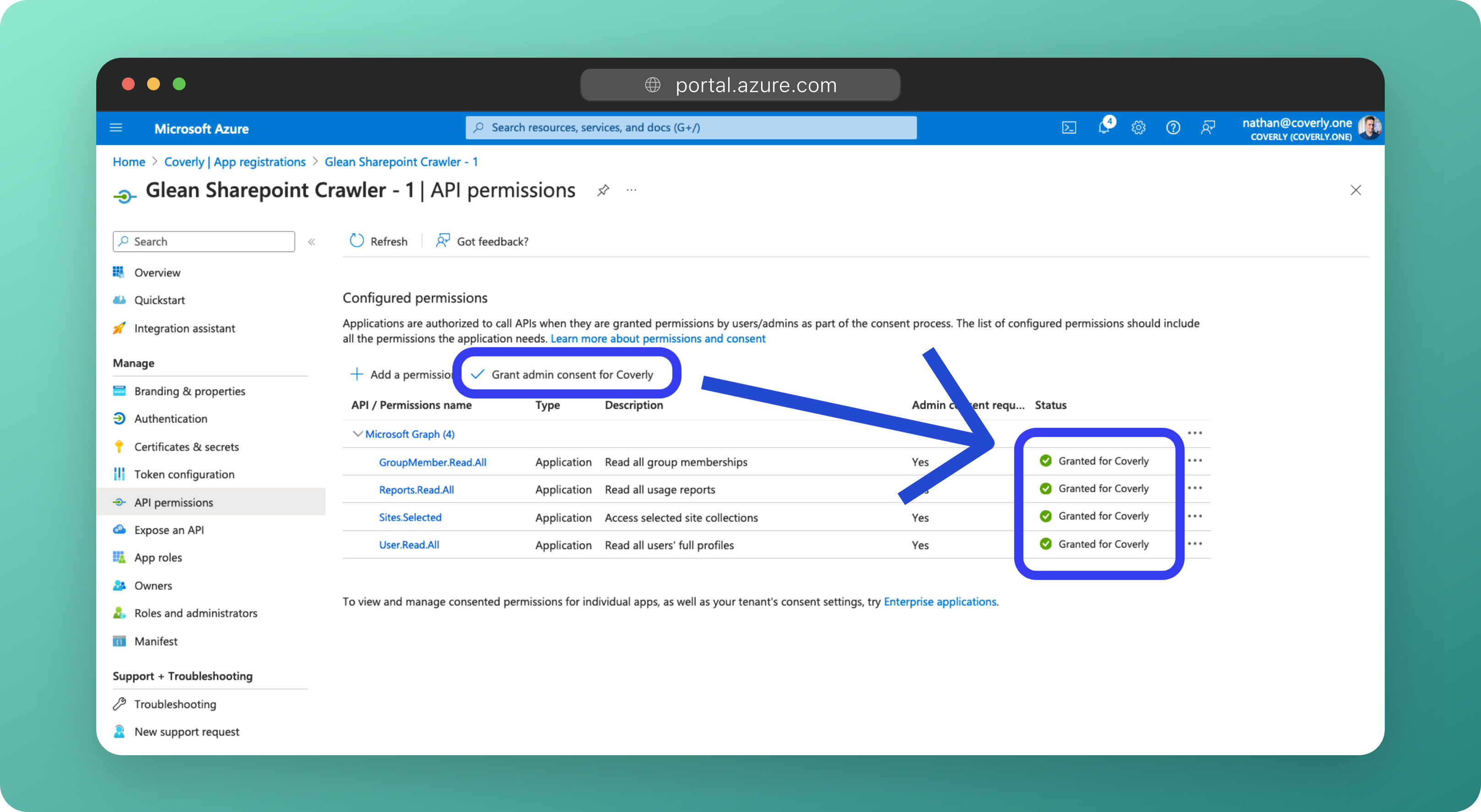Open Cloud Shell terminal icon
Viewport: 1481px width, 812px height.
click(1069, 128)
